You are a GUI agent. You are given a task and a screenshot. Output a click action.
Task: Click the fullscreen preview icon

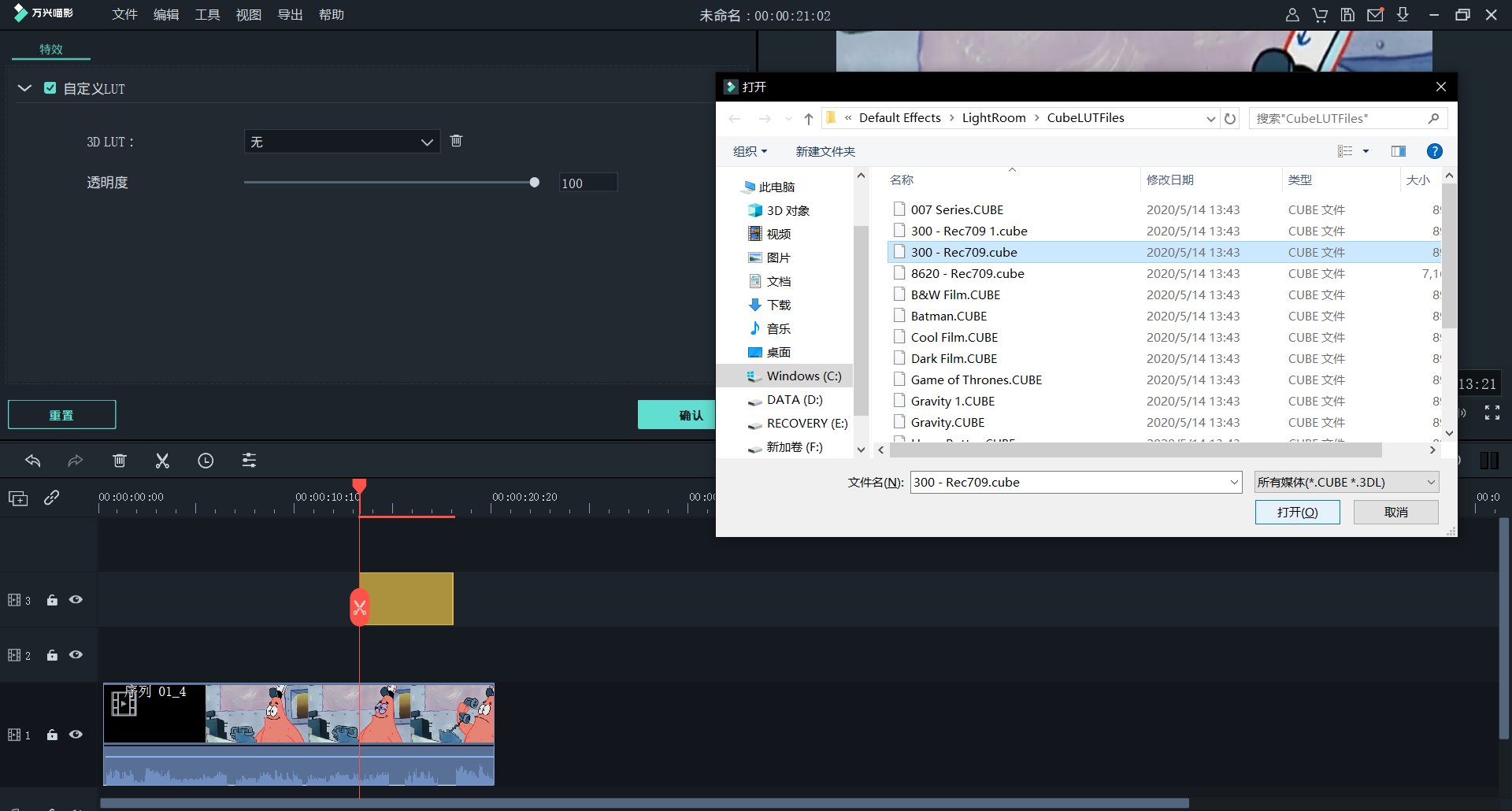click(x=1492, y=413)
